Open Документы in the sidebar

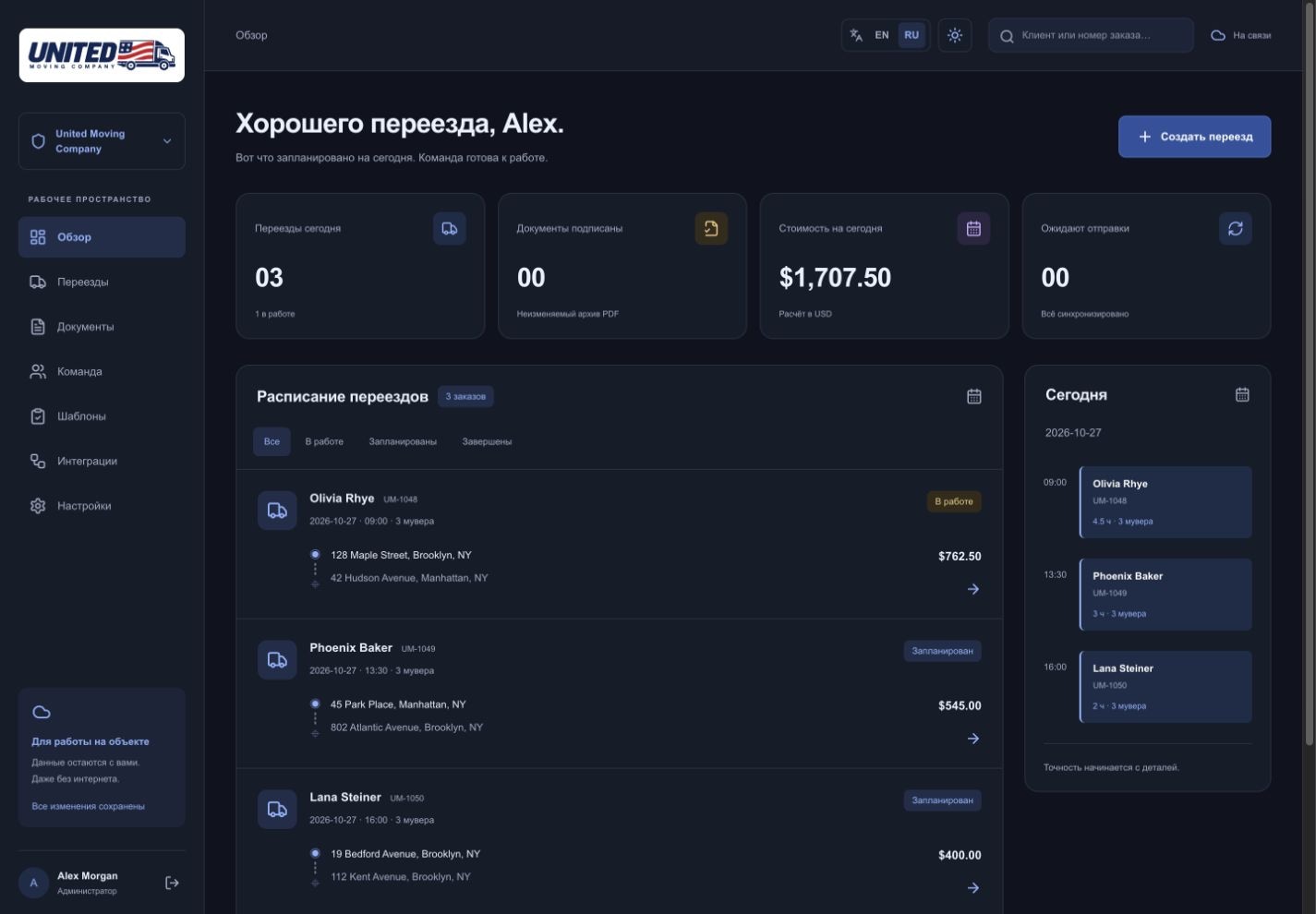(x=102, y=327)
